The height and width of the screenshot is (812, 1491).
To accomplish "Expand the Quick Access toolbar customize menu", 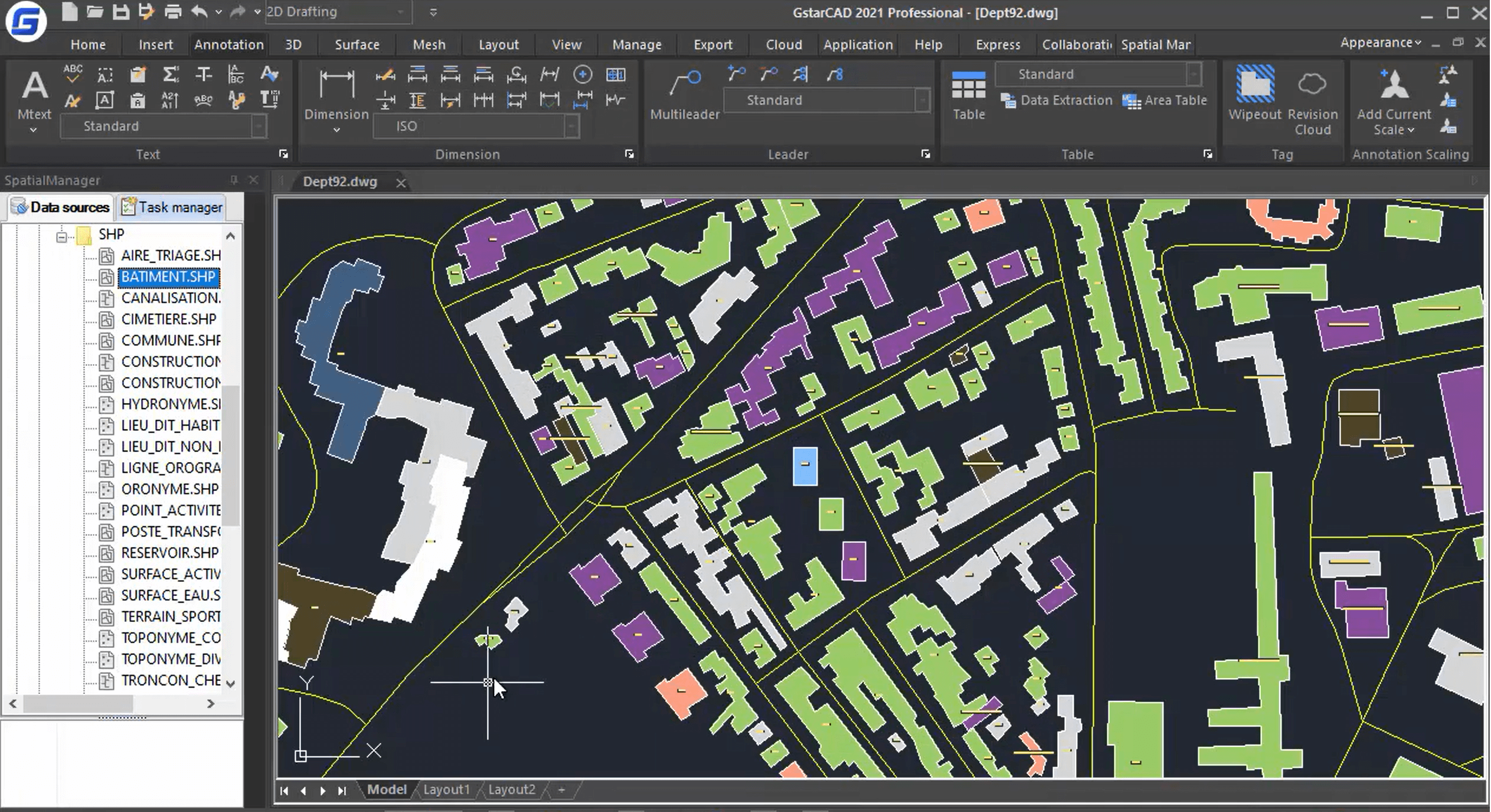I will [433, 12].
